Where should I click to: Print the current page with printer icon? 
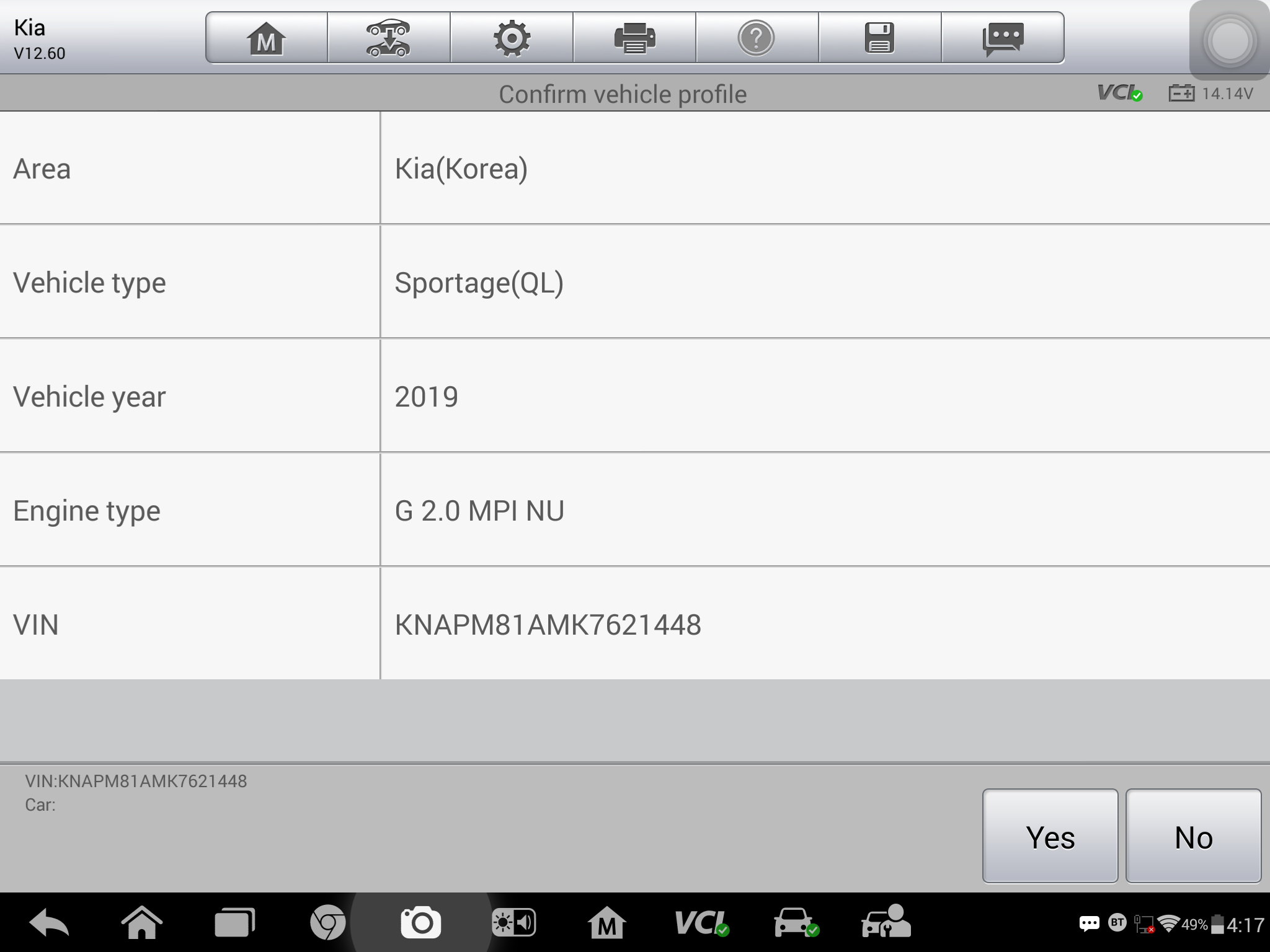pos(634,38)
